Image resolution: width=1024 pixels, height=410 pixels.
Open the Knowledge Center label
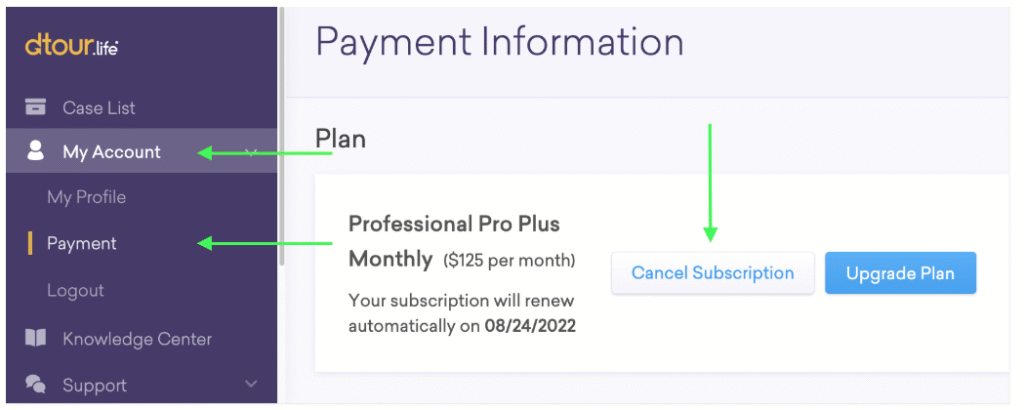point(137,339)
